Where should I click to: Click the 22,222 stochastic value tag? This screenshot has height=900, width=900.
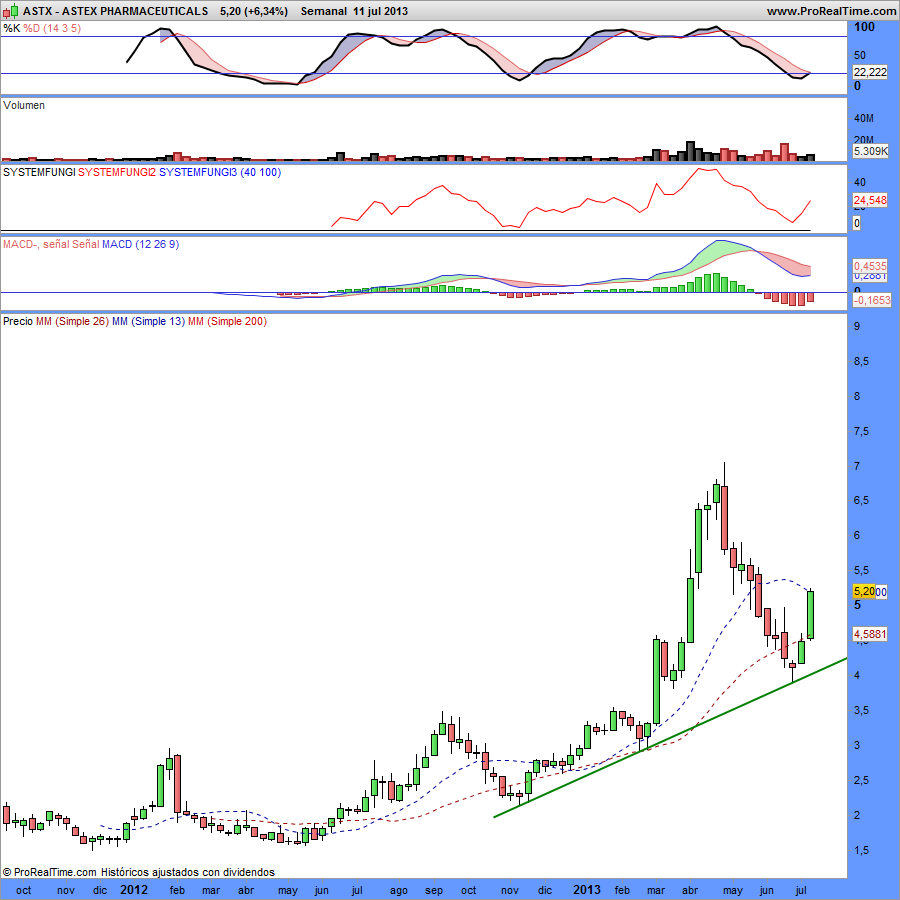point(870,72)
